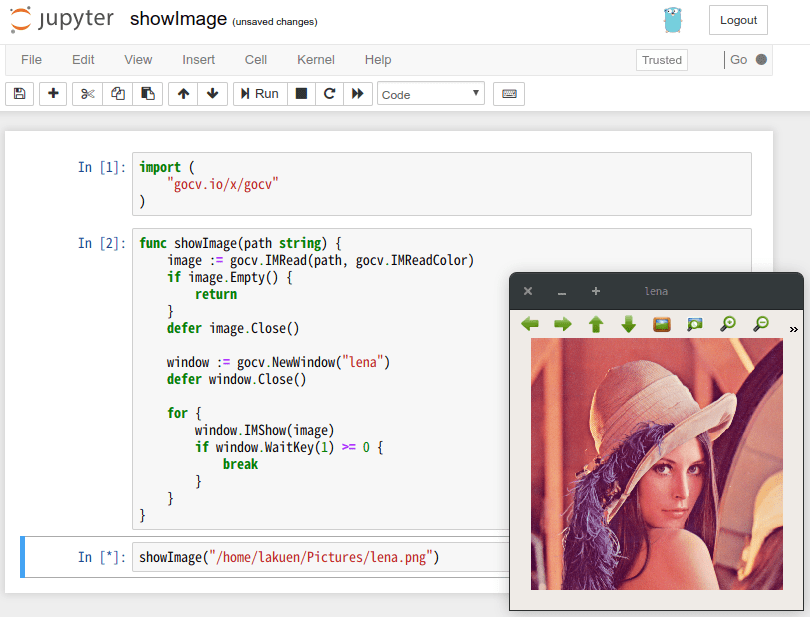Image resolution: width=810 pixels, height=617 pixels.
Task: Click right arrow in the lena window toolbar
Action: (563, 324)
